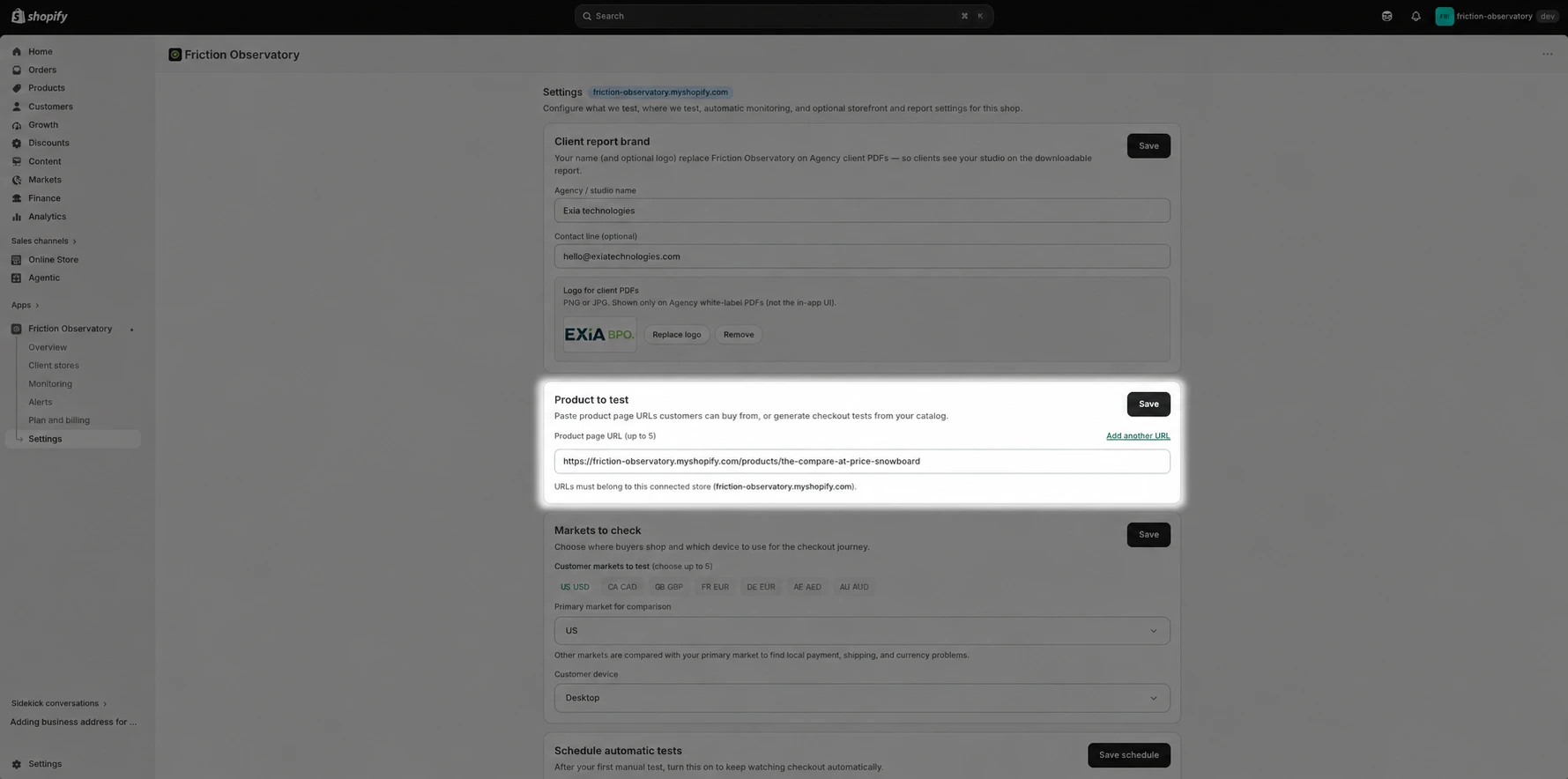Click the Add another URL link

(x=1138, y=436)
